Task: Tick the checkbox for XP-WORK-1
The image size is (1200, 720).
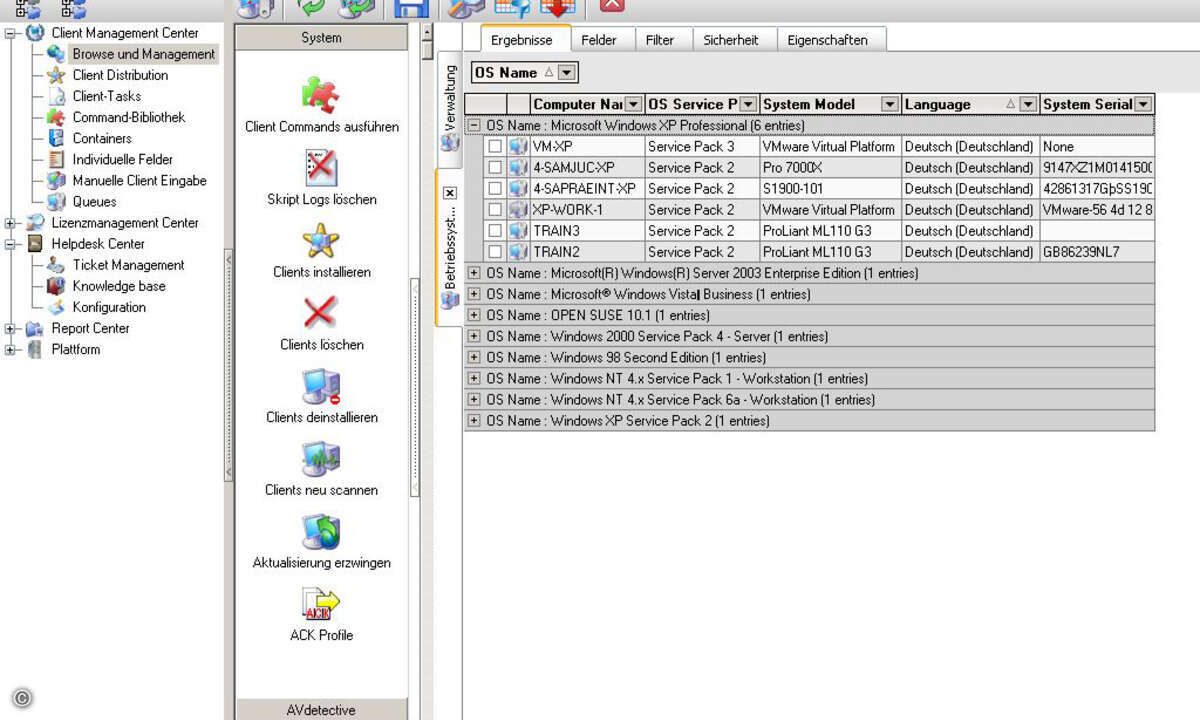Action: 495,209
